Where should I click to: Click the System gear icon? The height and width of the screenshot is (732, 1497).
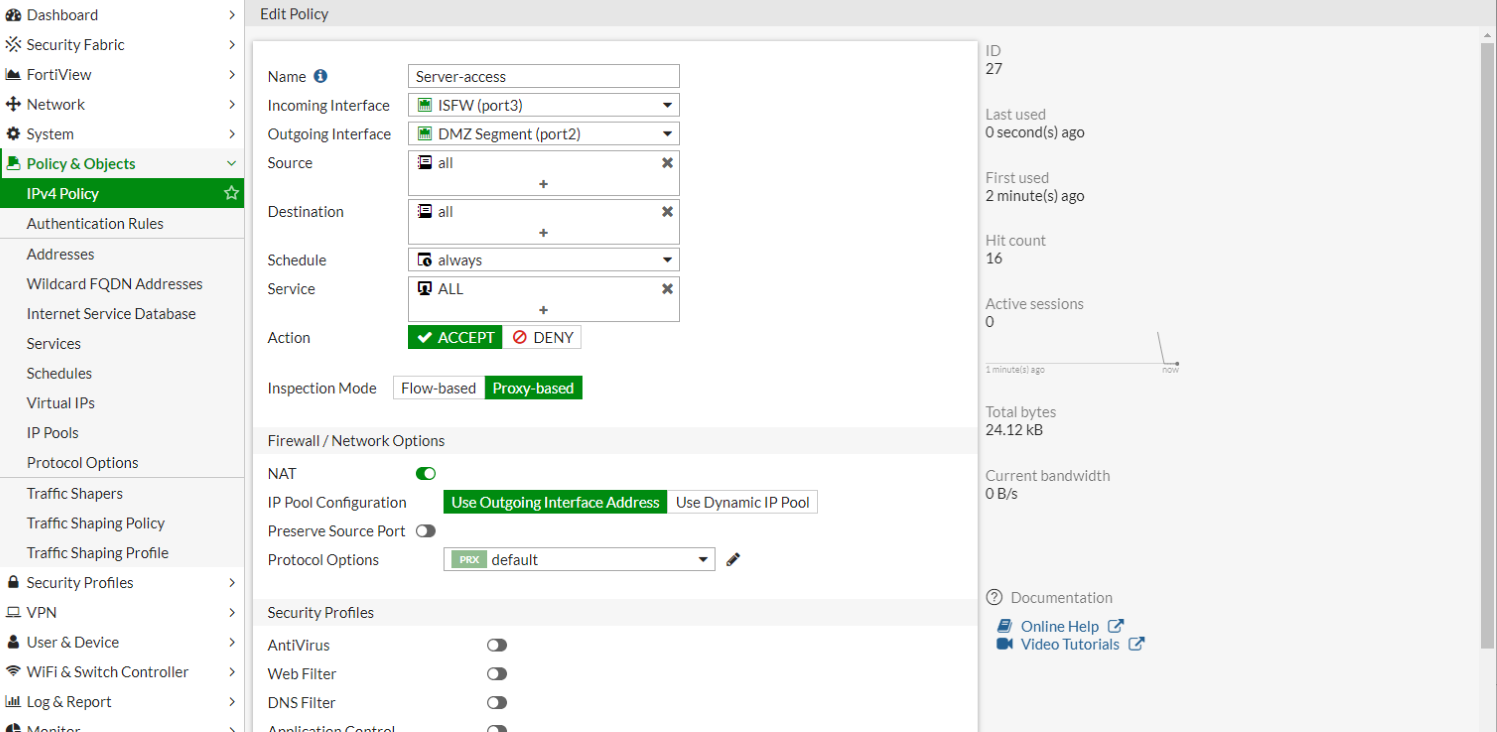(14, 134)
